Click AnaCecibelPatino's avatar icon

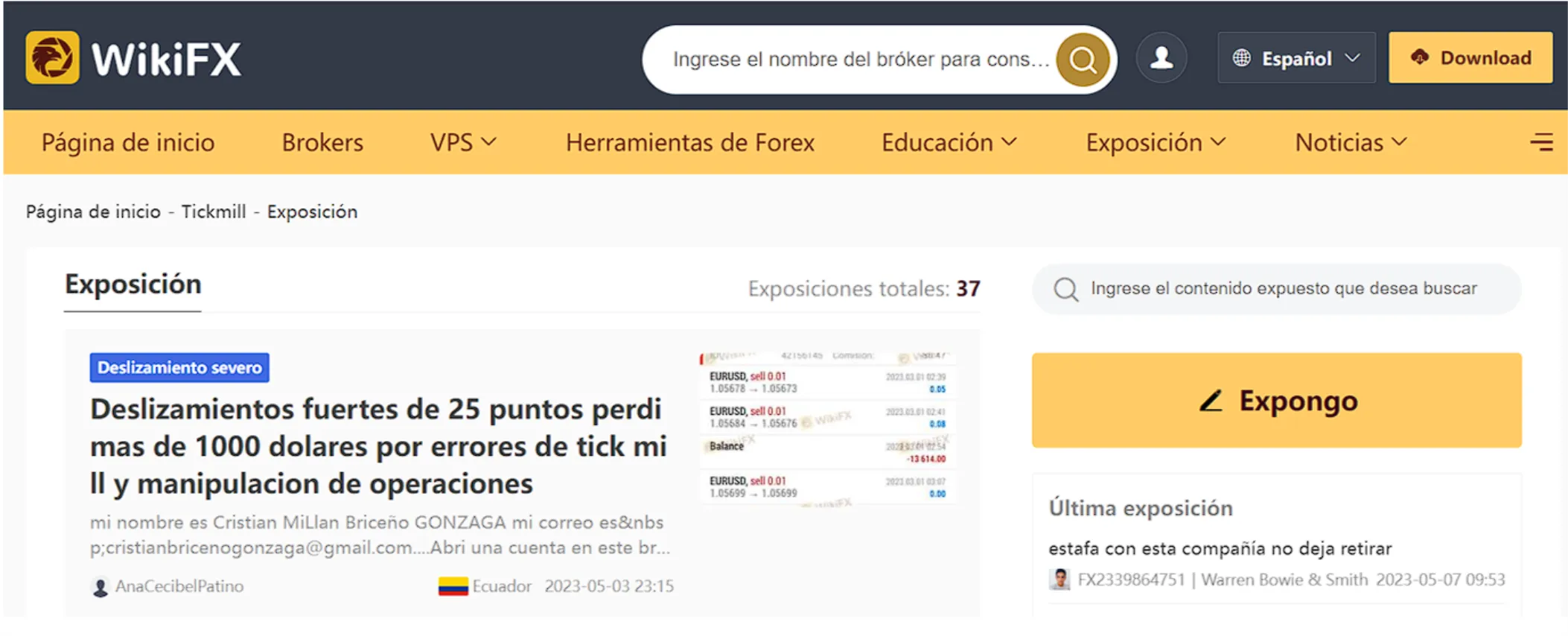pyautogui.click(x=100, y=587)
